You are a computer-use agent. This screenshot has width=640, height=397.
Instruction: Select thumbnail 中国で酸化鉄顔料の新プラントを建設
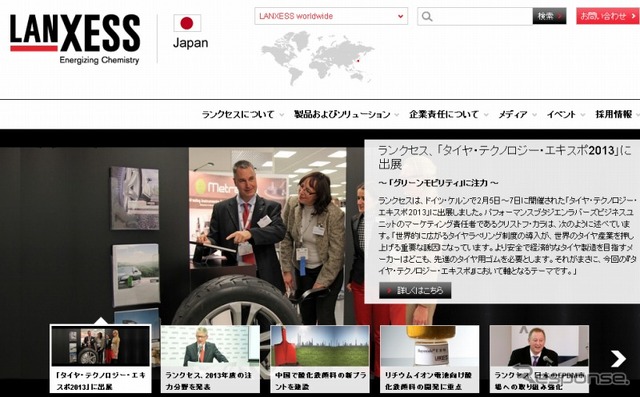pyautogui.click(x=320, y=359)
